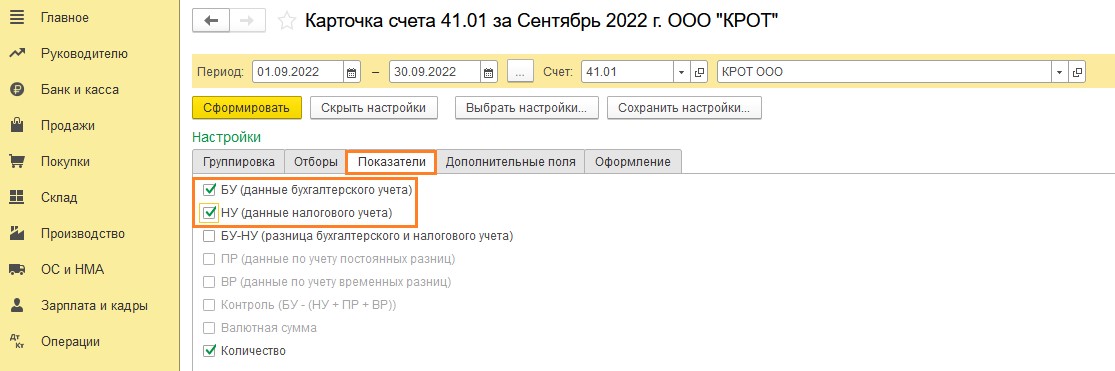Open the account 41.01 selection form icon
The height and width of the screenshot is (371, 1115).
[x=699, y=72]
